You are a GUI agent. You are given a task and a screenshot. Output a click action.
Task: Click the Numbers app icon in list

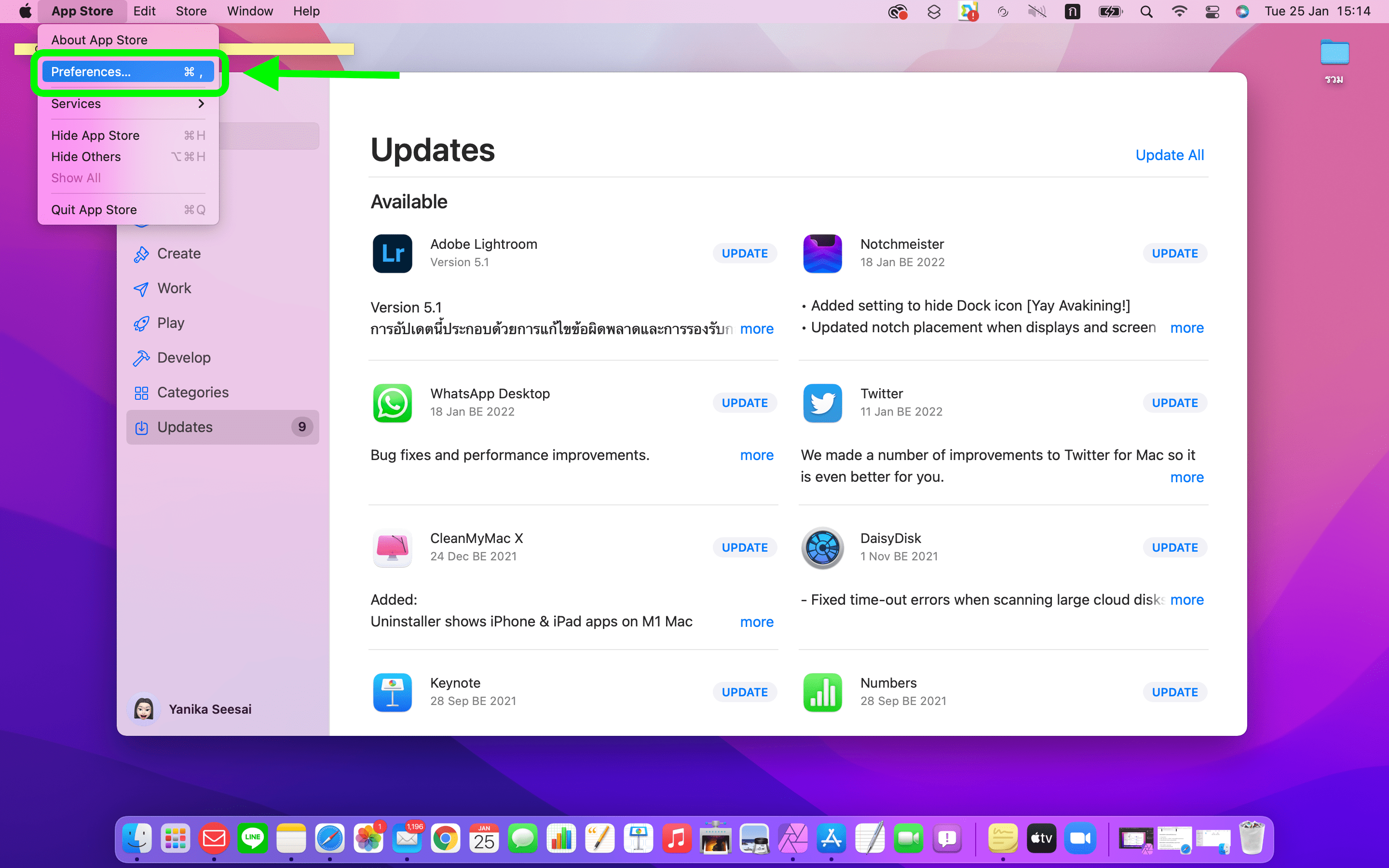[x=822, y=692]
